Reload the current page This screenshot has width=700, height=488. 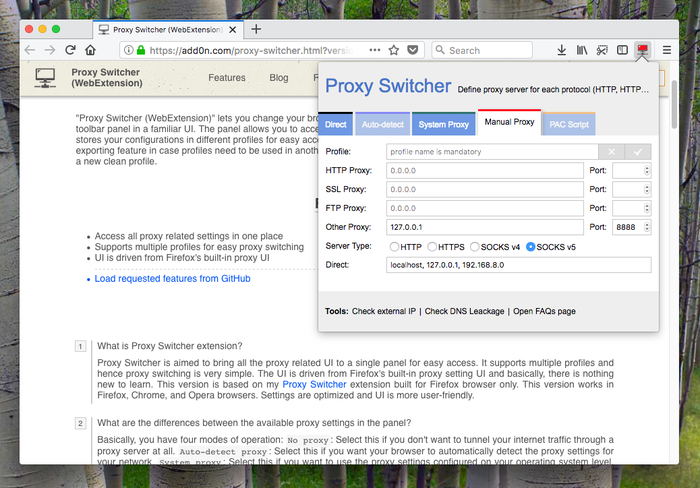point(70,50)
